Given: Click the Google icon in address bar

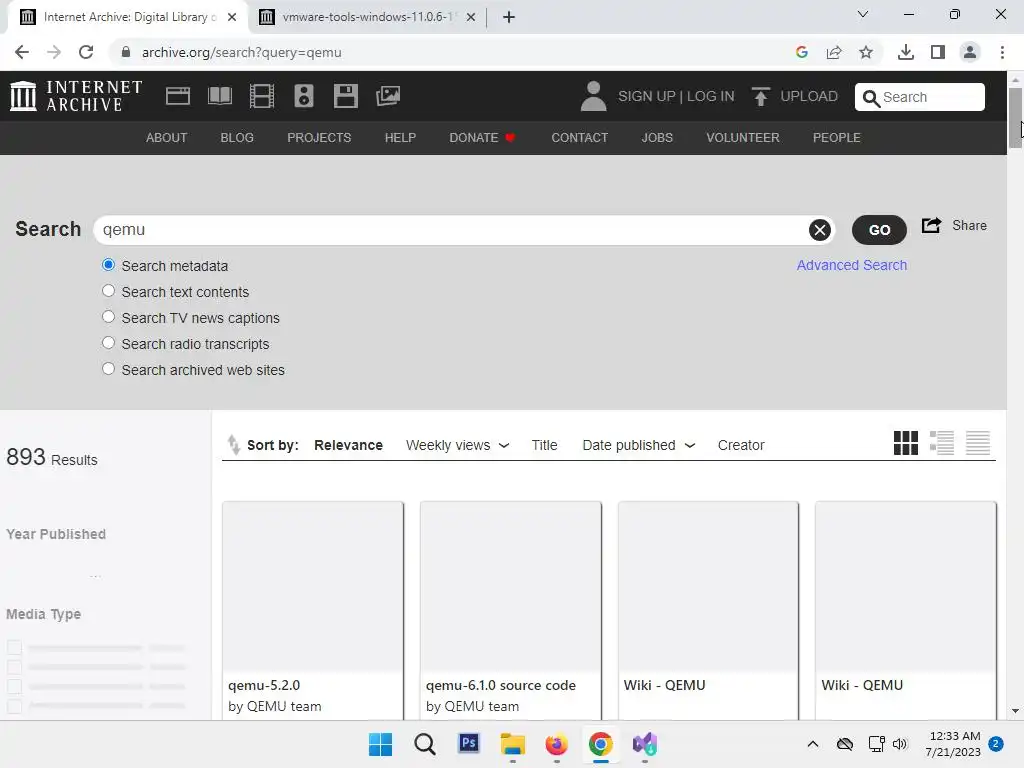Looking at the screenshot, I should tap(802, 52).
